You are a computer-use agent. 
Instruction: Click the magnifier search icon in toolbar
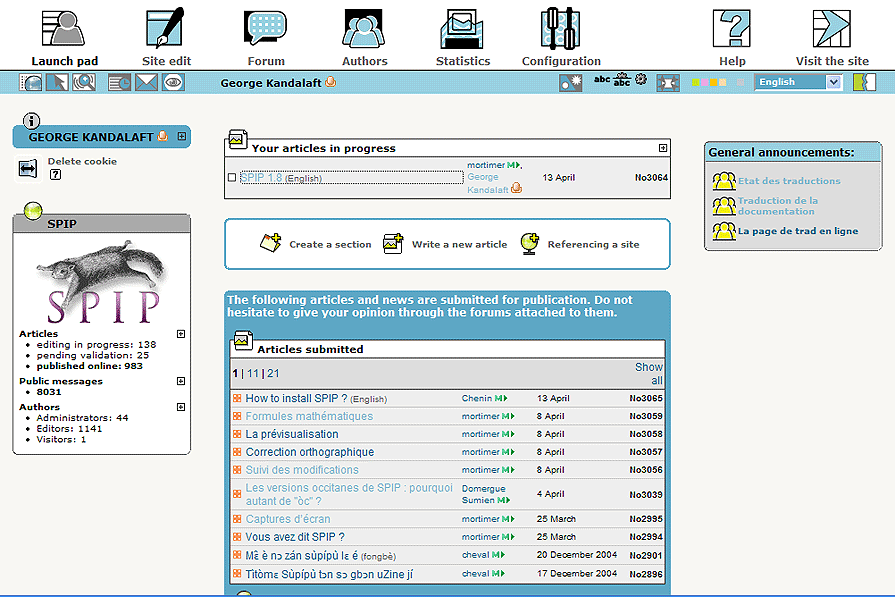83,83
